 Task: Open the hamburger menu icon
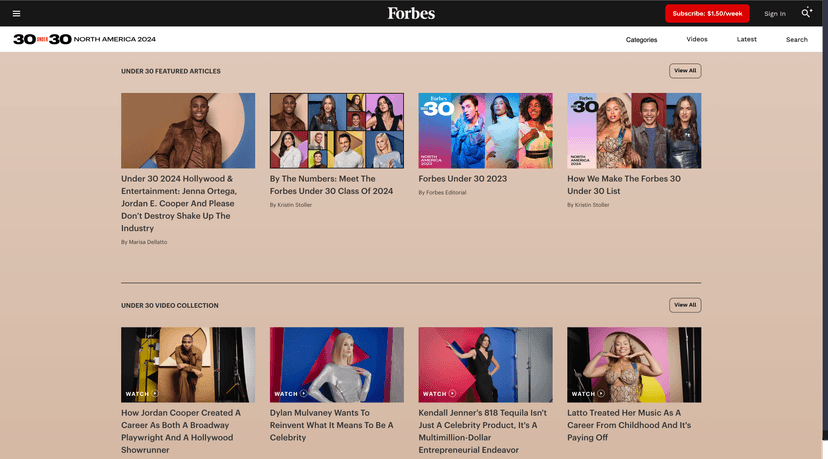tap(16, 13)
